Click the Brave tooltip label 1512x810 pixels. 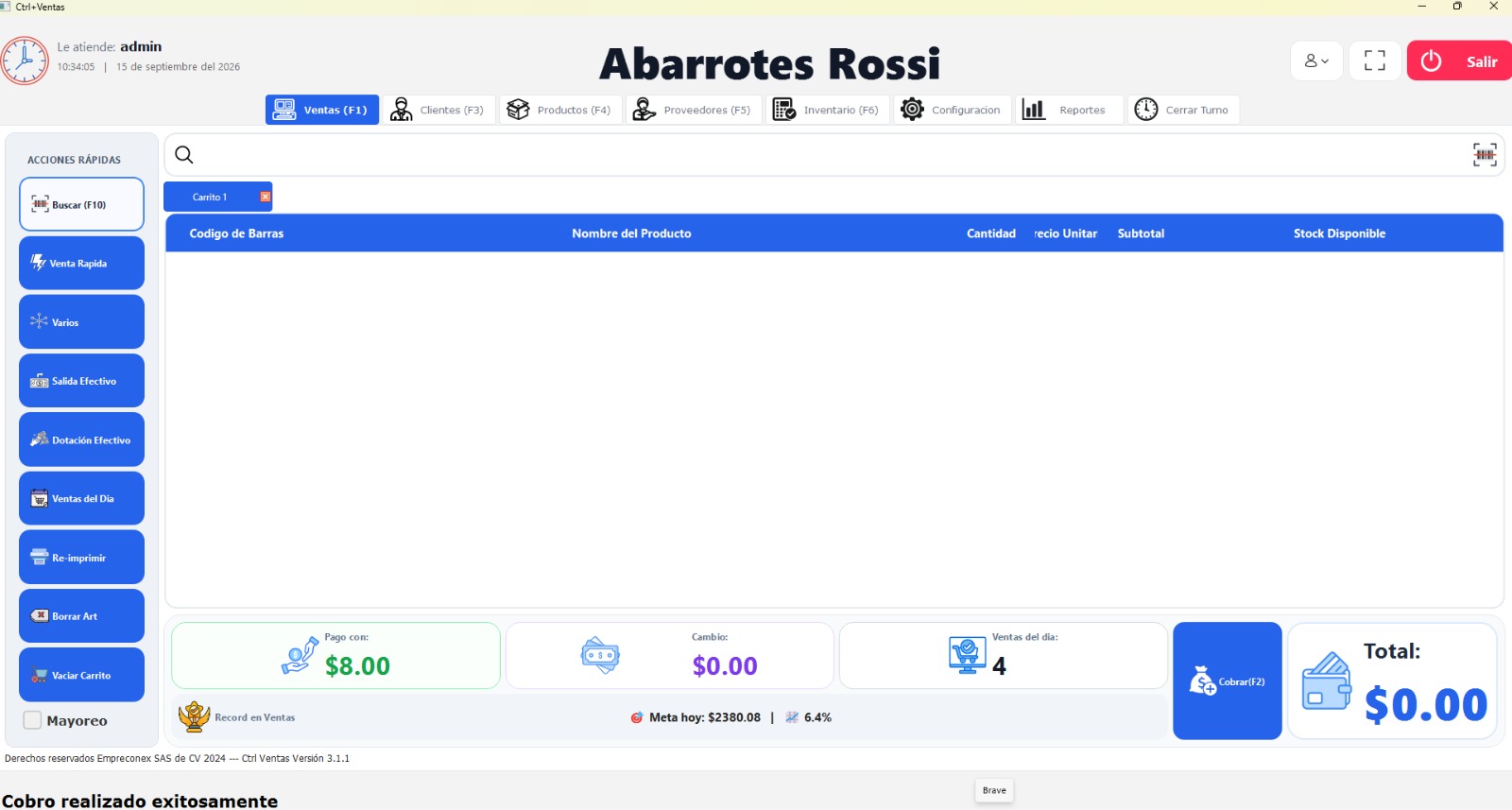[x=994, y=790]
